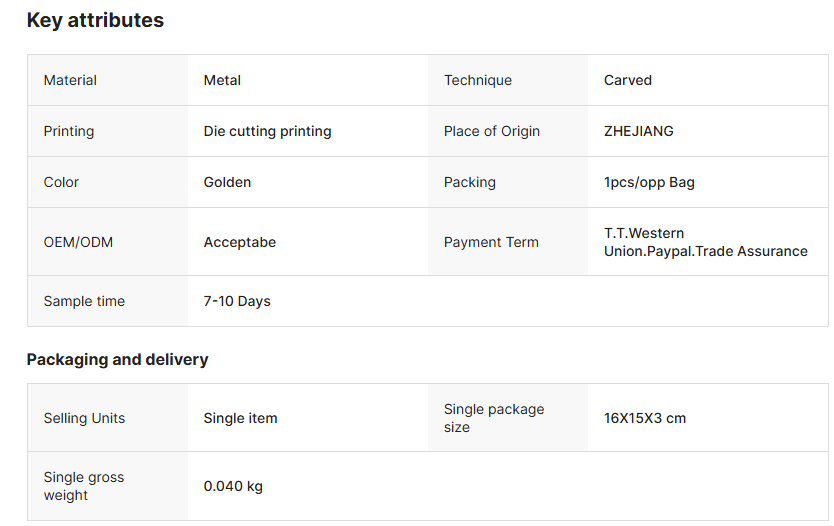The width and height of the screenshot is (834, 526).
Task: Click the Place of Origin label
Action: (491, 131)
